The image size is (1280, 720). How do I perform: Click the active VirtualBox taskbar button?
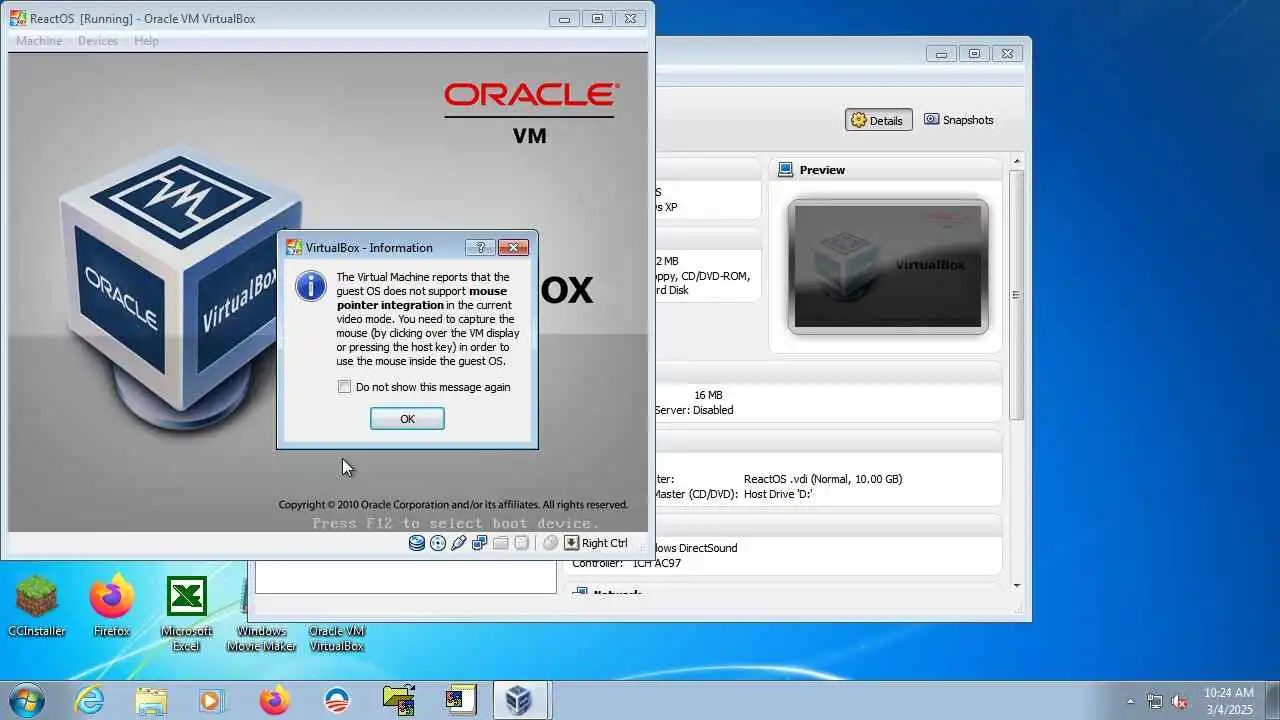pos(520,700)
